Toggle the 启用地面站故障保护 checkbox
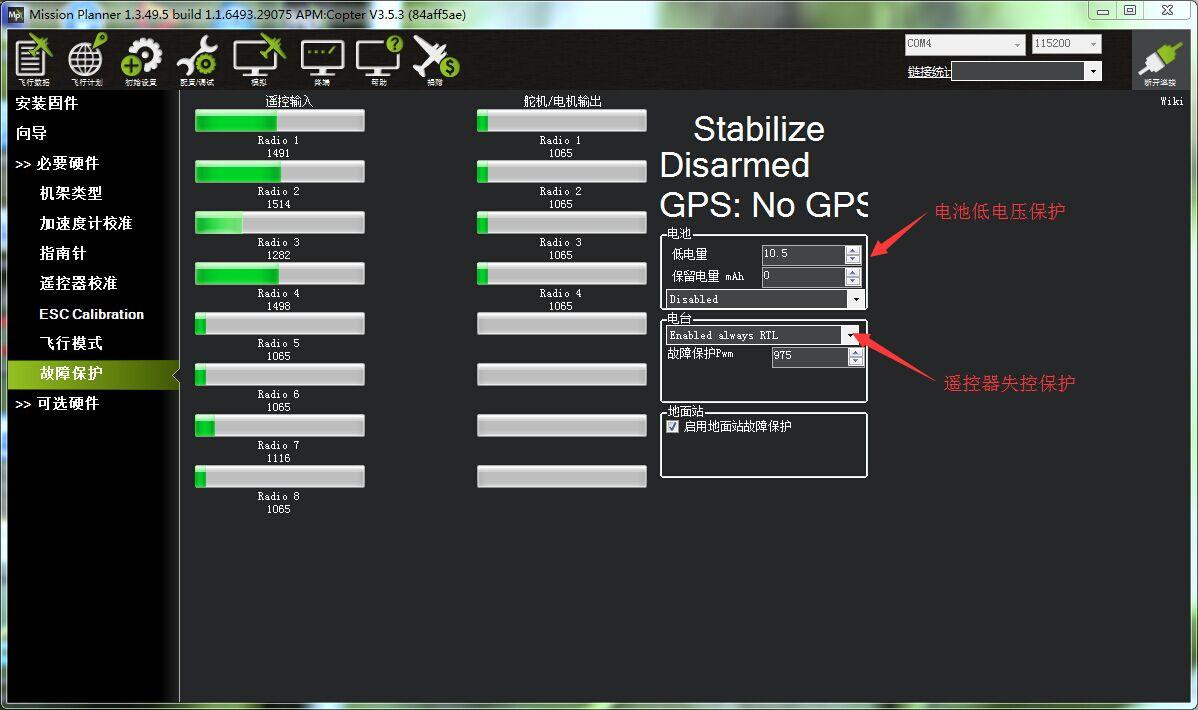1198x710 pixels. click(673, 426)
